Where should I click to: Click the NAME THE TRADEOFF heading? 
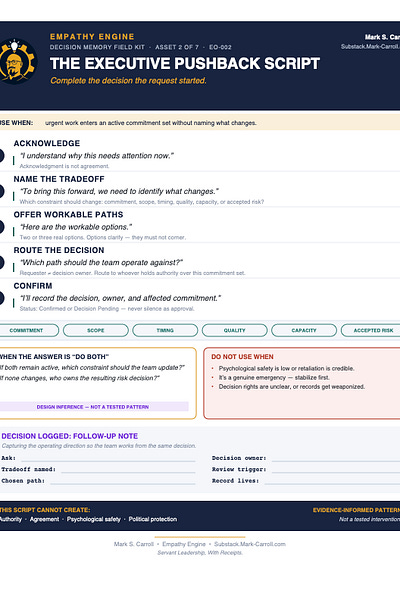[59, 179]
